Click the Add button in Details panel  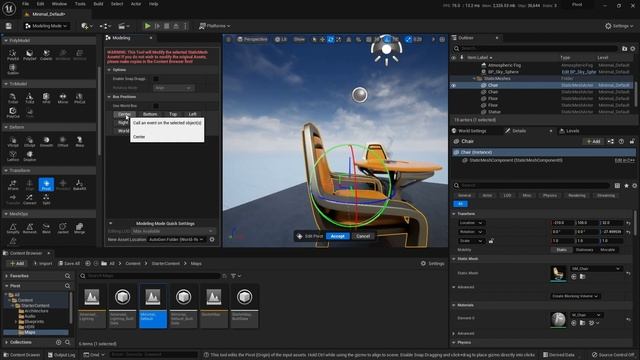pyautogui.click(x=593, y=141)
